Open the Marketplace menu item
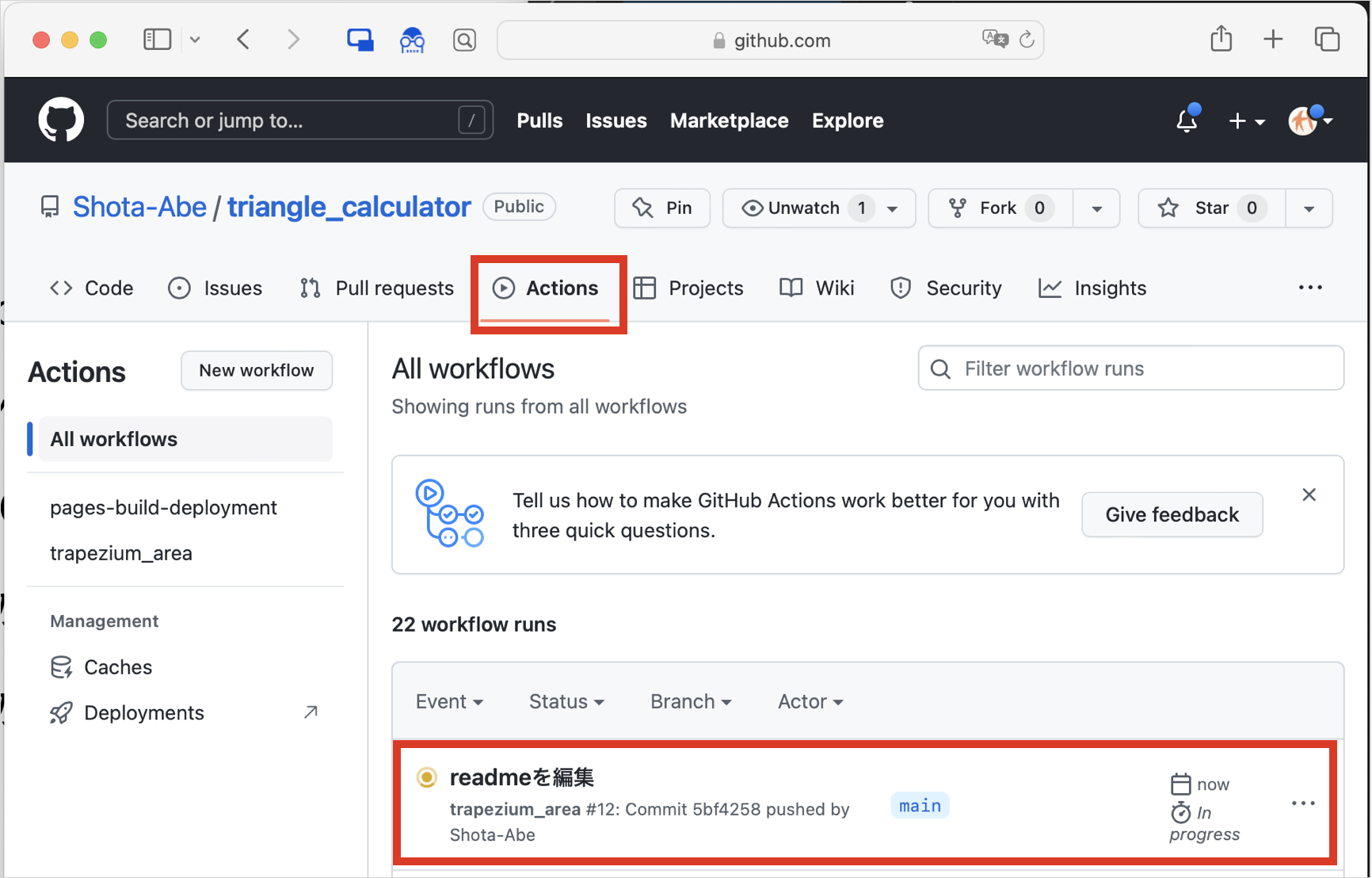 click(729, 120)
